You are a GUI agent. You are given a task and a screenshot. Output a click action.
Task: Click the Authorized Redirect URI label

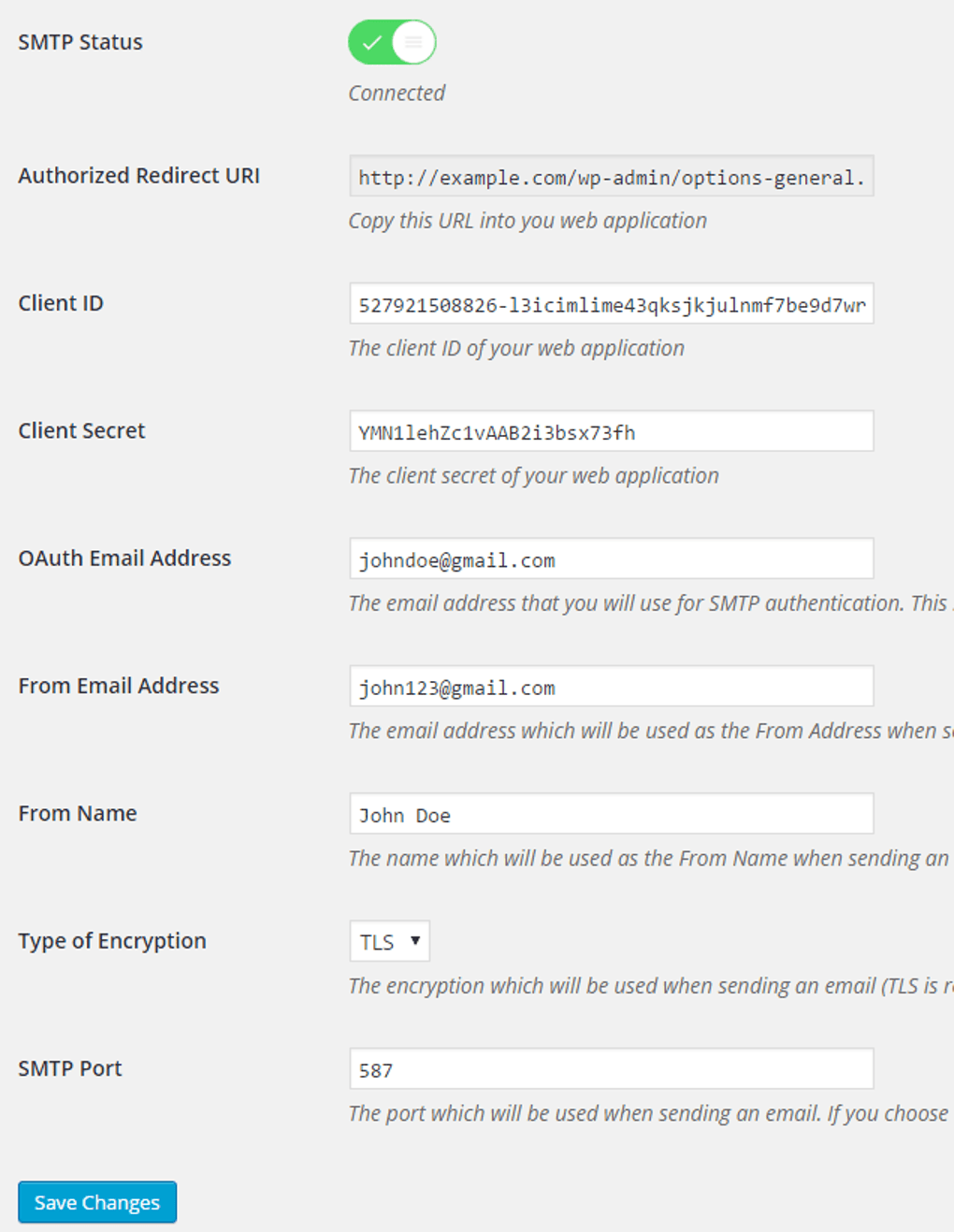coord(139,176)
